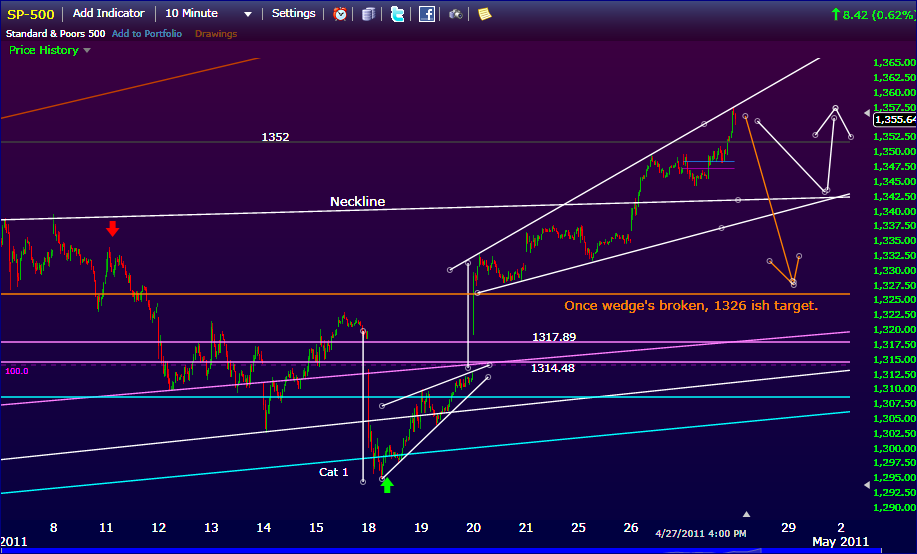
Task: Open the Add Indicator menu
Action: click(x=108, y=14)
